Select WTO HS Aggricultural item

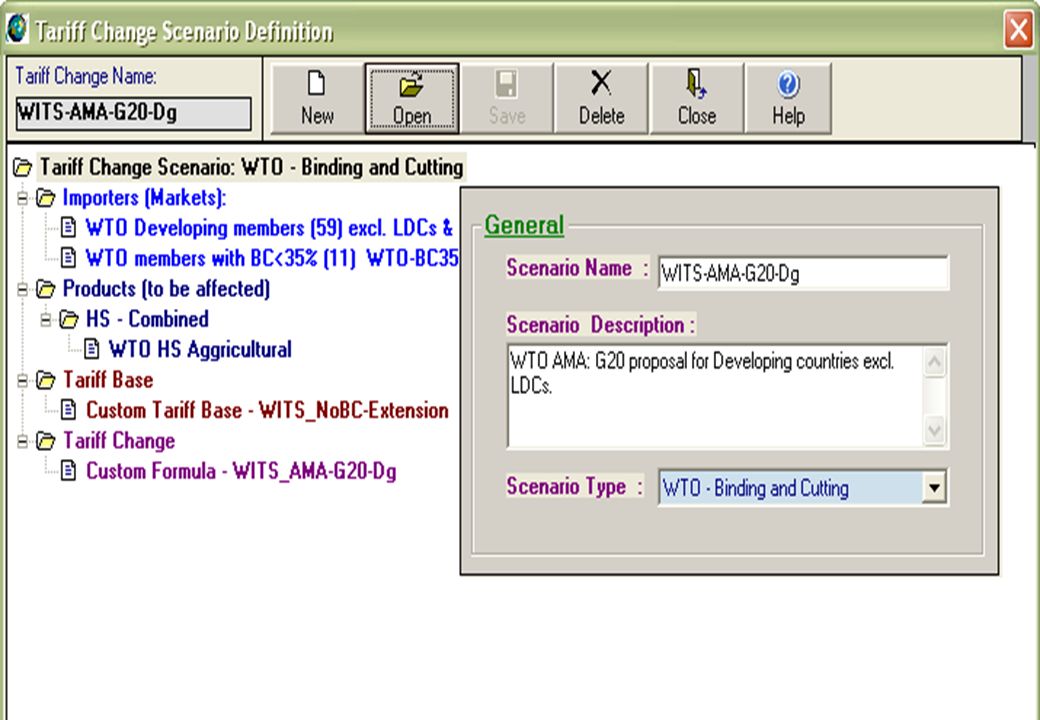(200, 349)
